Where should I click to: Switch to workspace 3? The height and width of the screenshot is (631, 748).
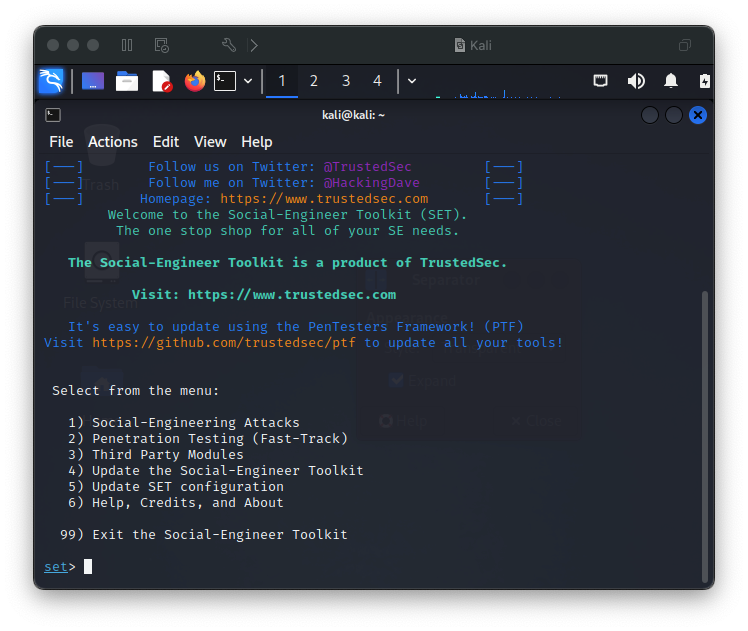[x=346, y=81]
